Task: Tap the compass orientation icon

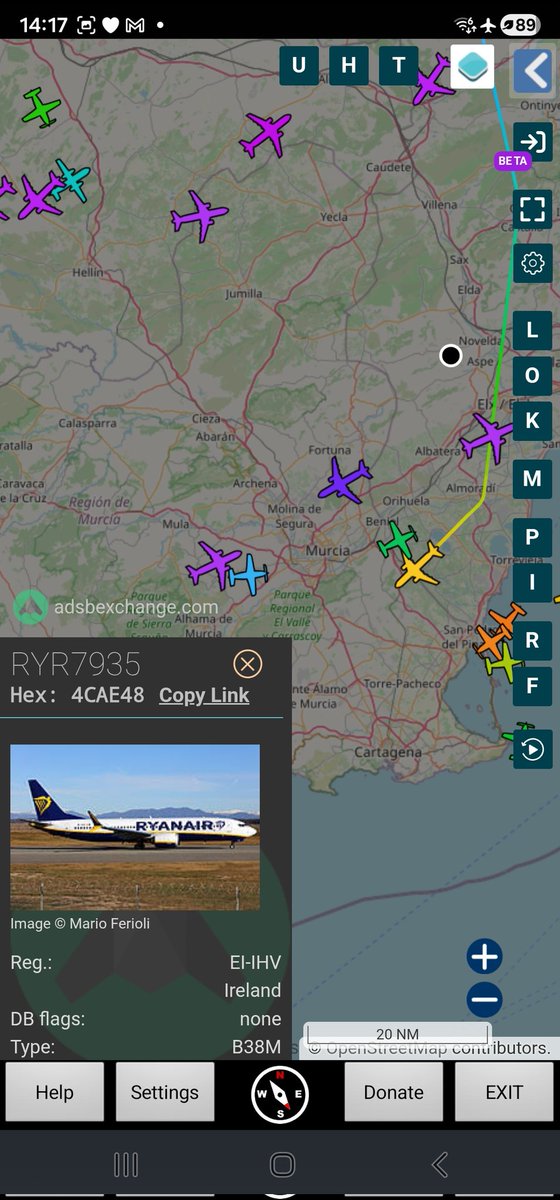Action: [x=280, y=1093]
